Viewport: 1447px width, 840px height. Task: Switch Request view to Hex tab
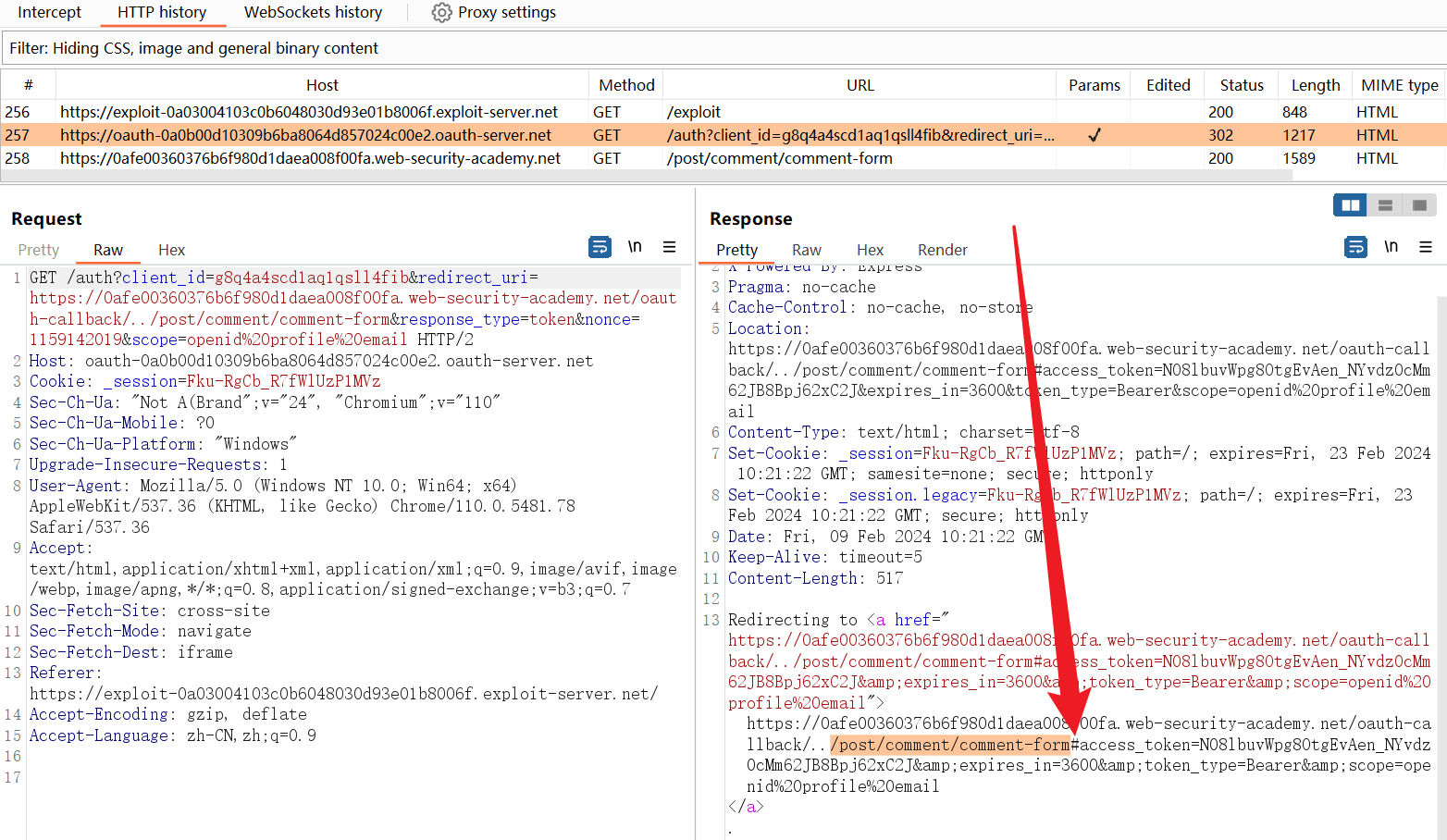(x=171, y=250)
